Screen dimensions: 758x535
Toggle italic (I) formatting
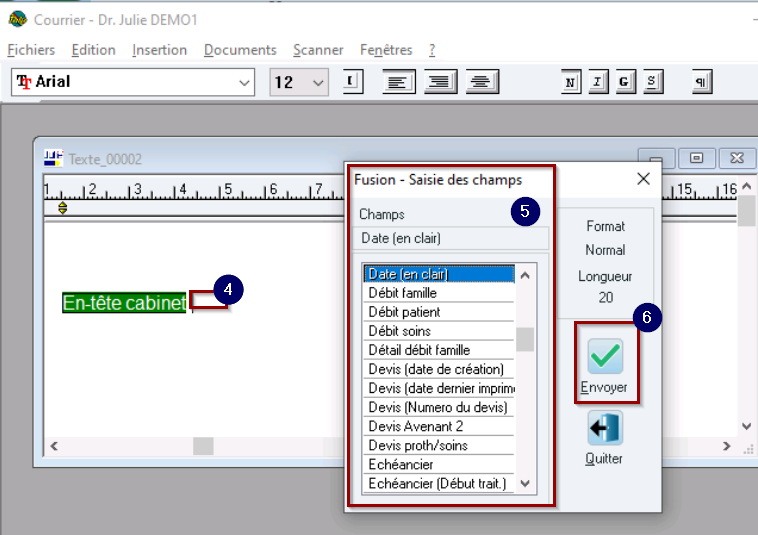tap(598, 82)
